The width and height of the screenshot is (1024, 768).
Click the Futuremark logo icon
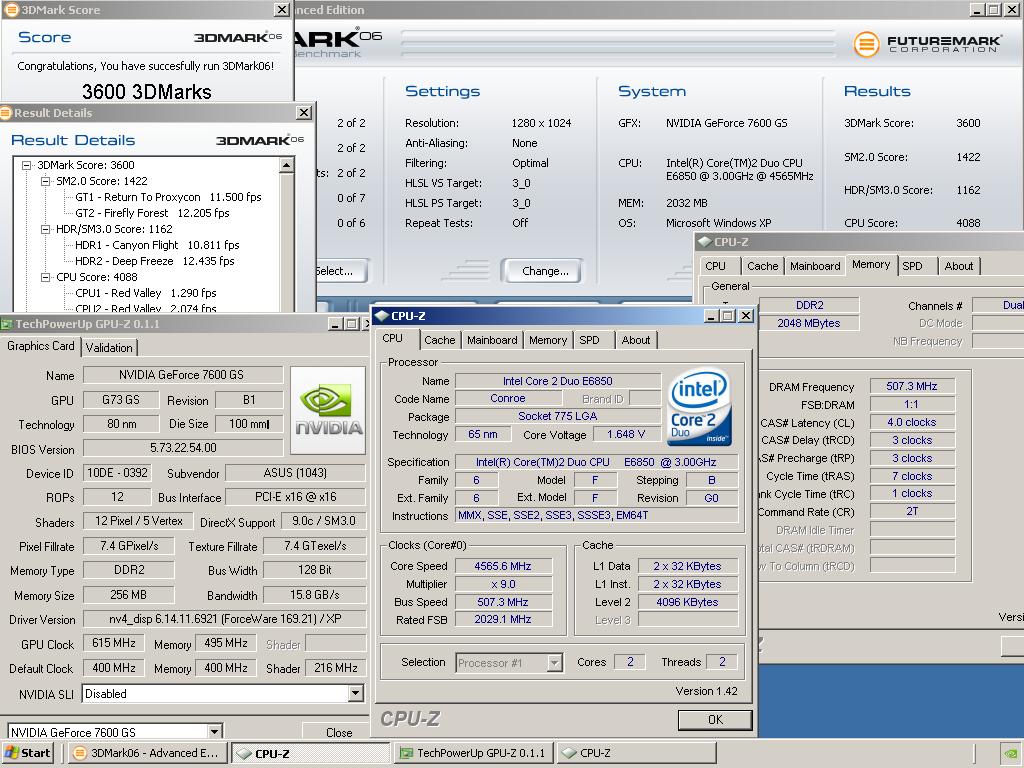click(x=867, y=44)
